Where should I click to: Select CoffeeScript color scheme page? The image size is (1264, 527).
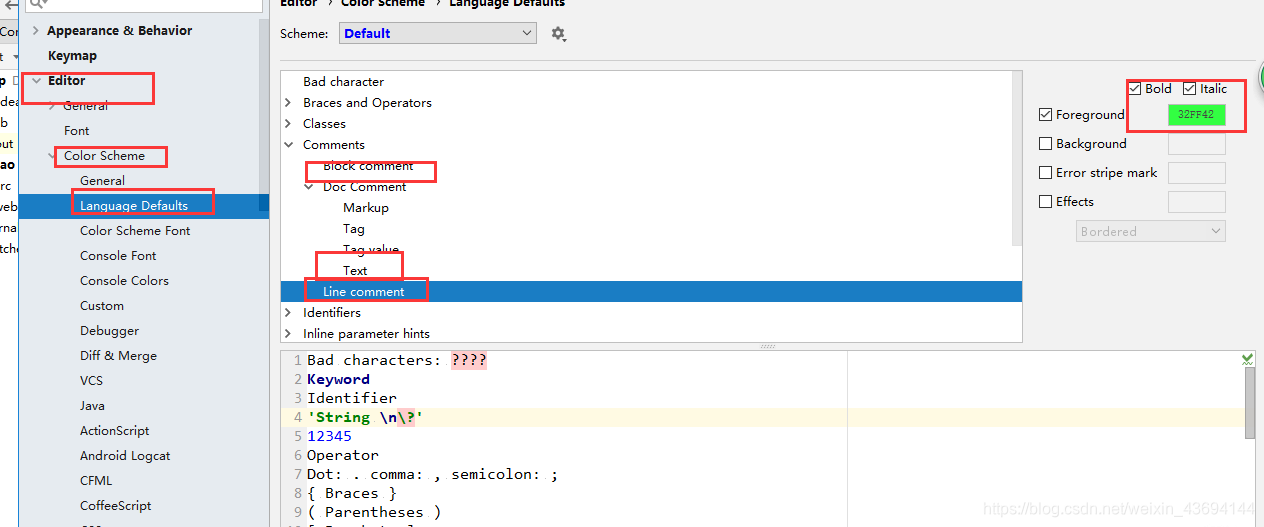tap(116, 506)
